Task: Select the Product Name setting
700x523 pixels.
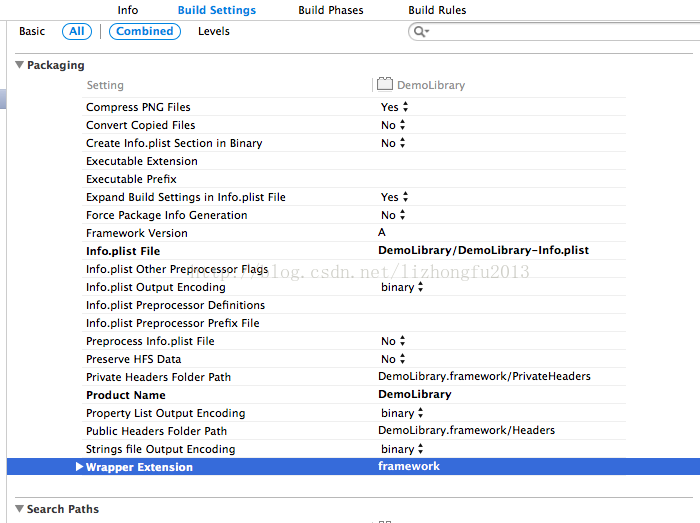Action: pos(125,395)
